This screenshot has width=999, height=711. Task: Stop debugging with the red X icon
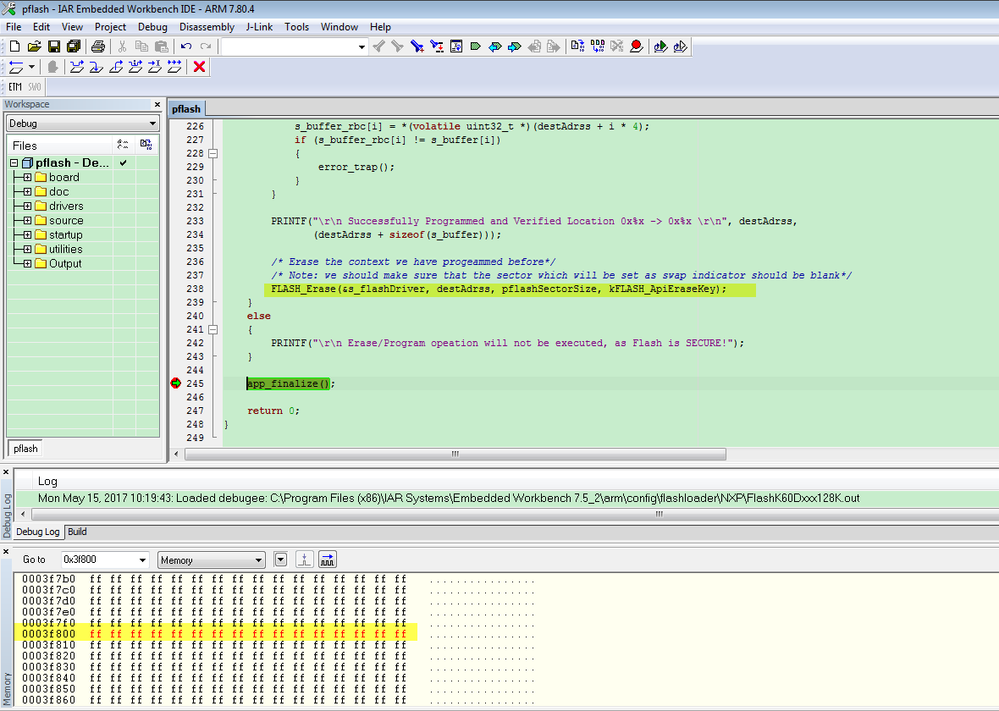coord(199,67)
